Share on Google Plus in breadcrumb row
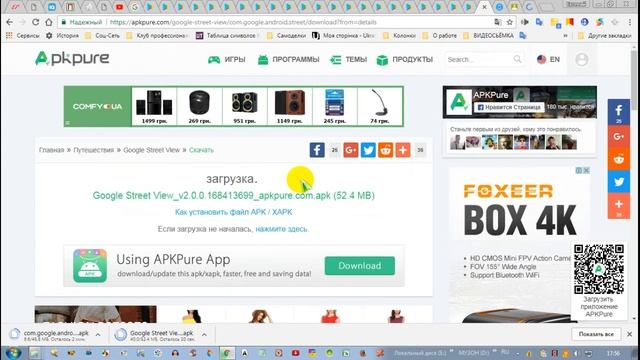 351,150
